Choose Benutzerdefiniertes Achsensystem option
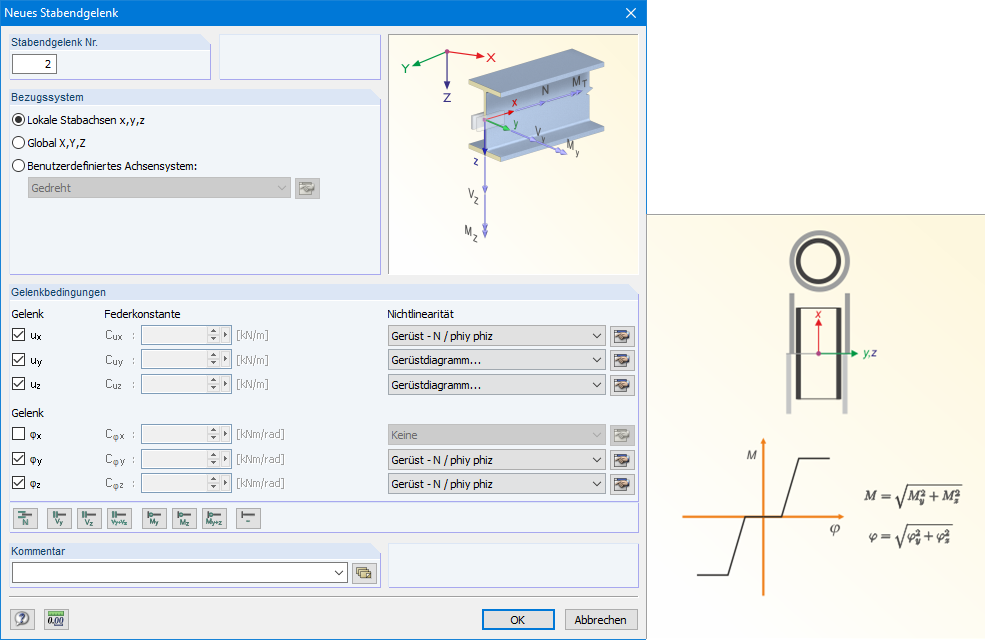The height and width of the screenshot is (640, 985). tap(105, 166)
